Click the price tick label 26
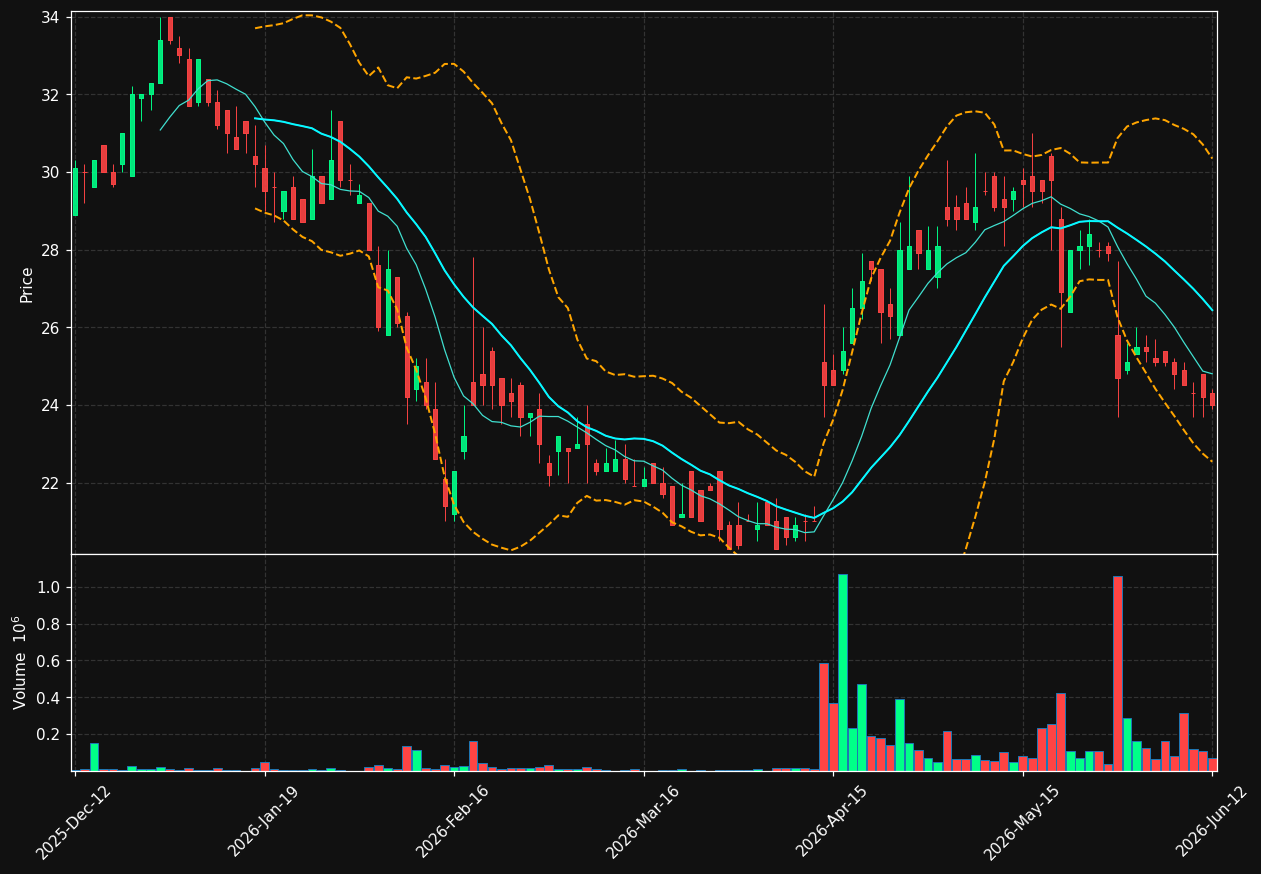1261x874 pixels. [51, 328]
